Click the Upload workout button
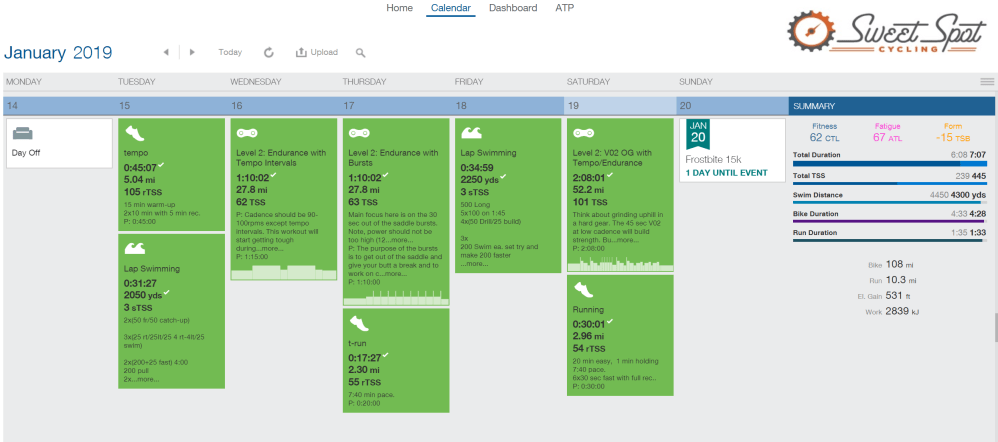This screenshot has height=442, width=998. (317, 52)
